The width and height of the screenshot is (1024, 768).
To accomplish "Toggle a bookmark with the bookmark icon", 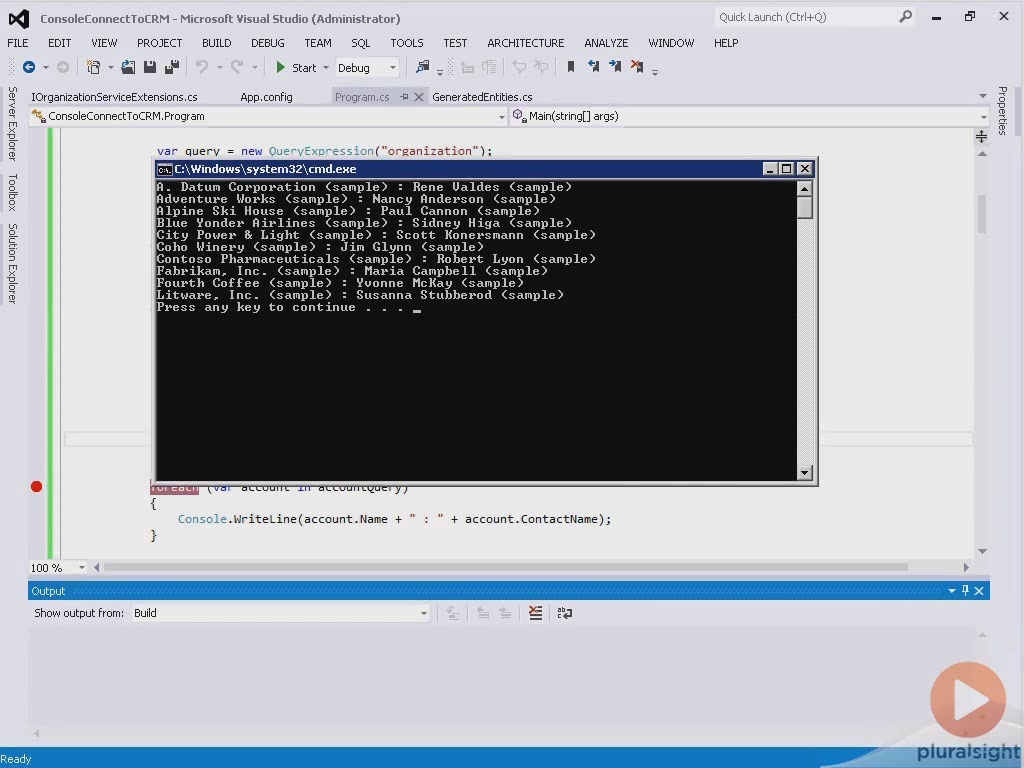I will (571, 67).
